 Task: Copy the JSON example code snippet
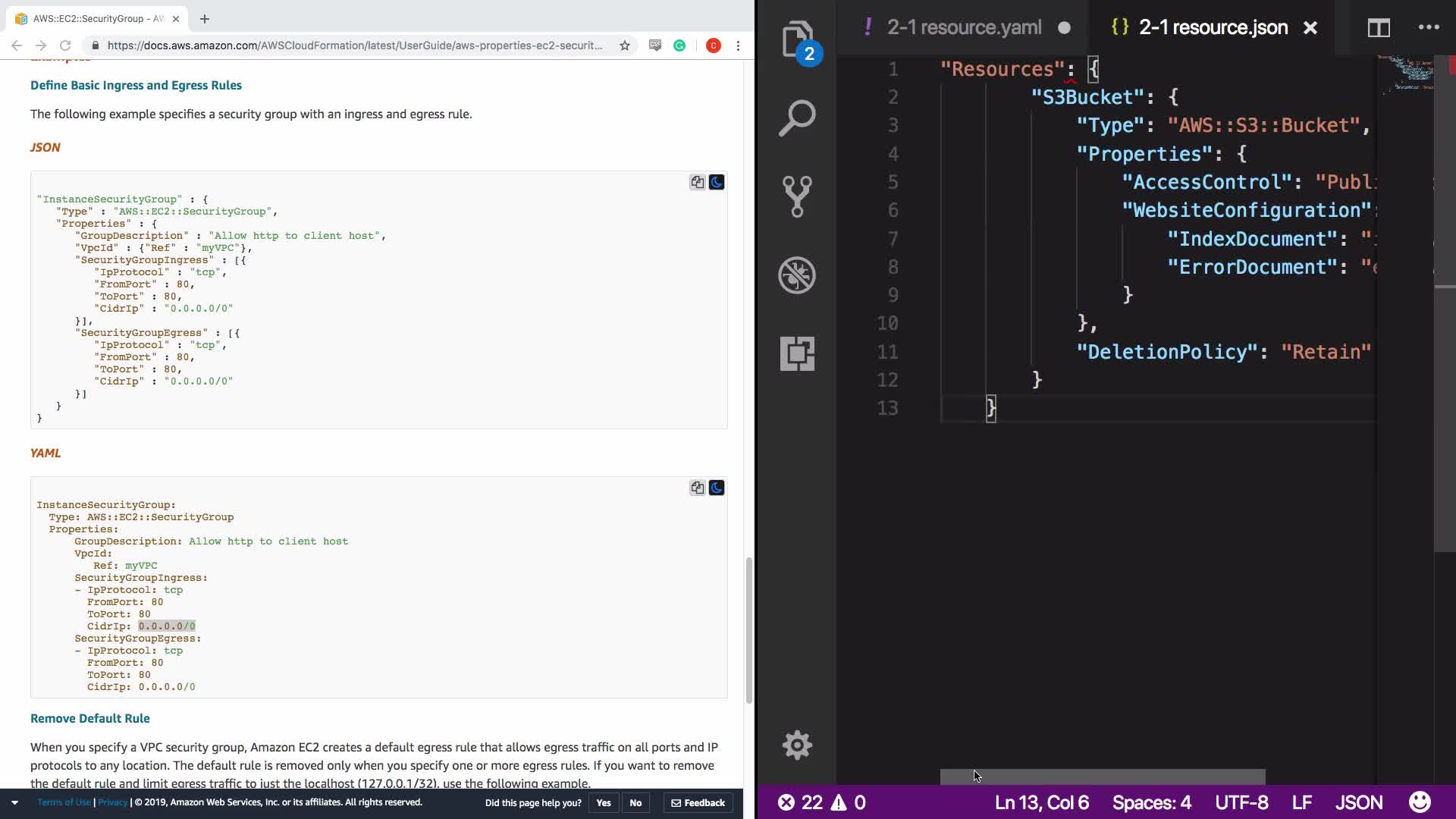pyautogui.click(x=697, y=182)
